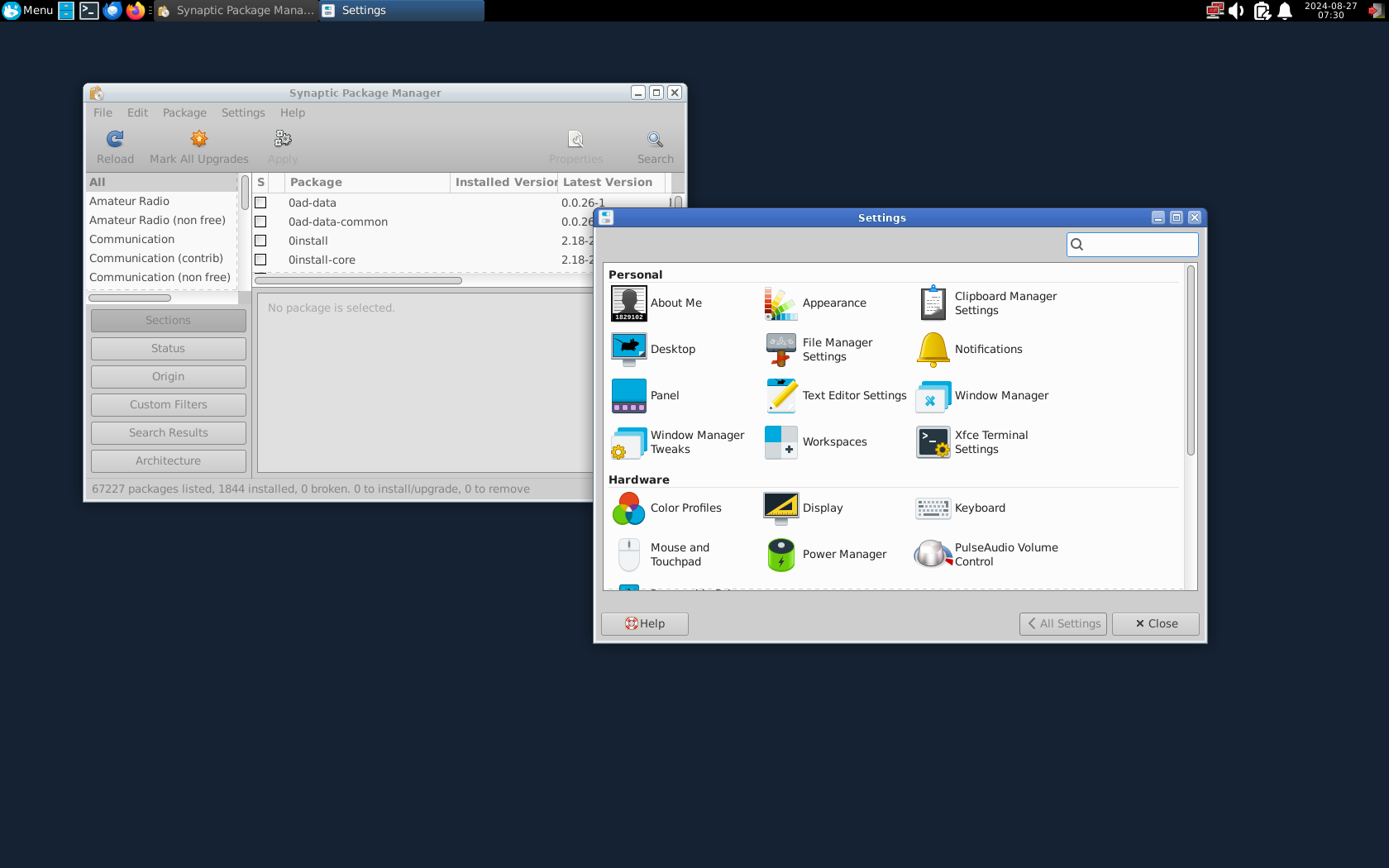
Task: Open File Manager Settings
Action: pos(819,350)
